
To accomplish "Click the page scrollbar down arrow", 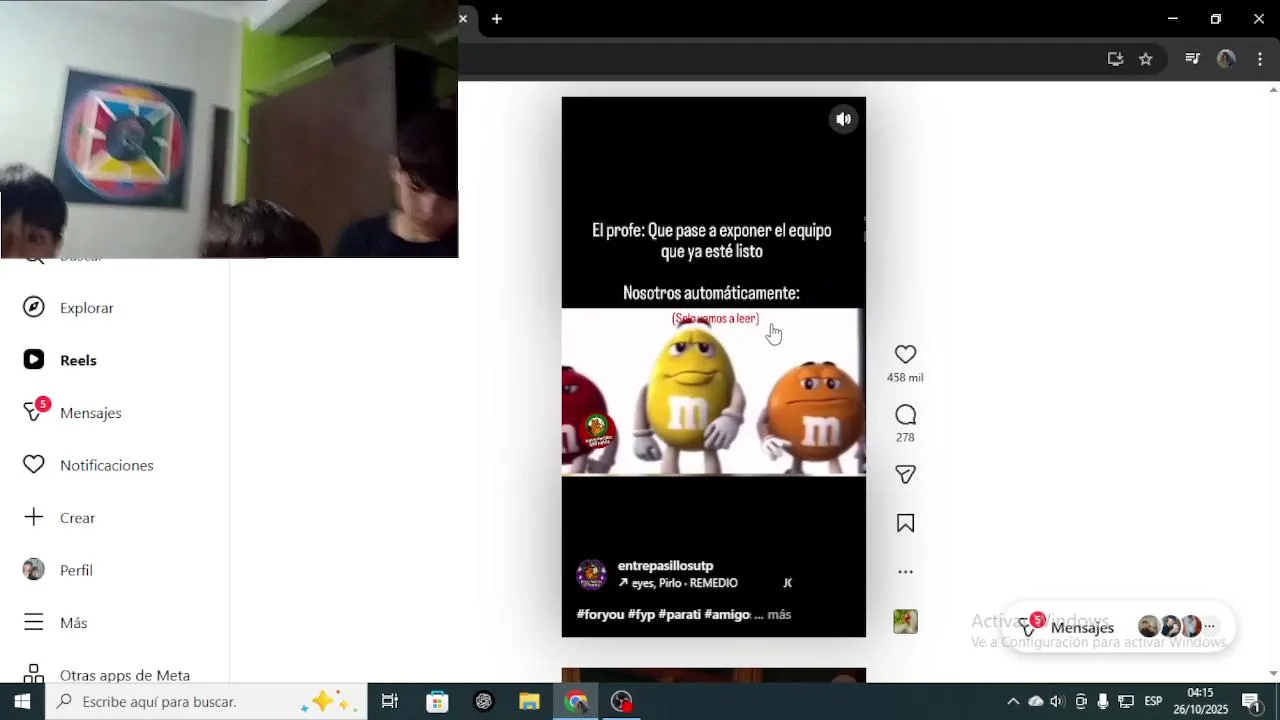I will (1273, 674).
